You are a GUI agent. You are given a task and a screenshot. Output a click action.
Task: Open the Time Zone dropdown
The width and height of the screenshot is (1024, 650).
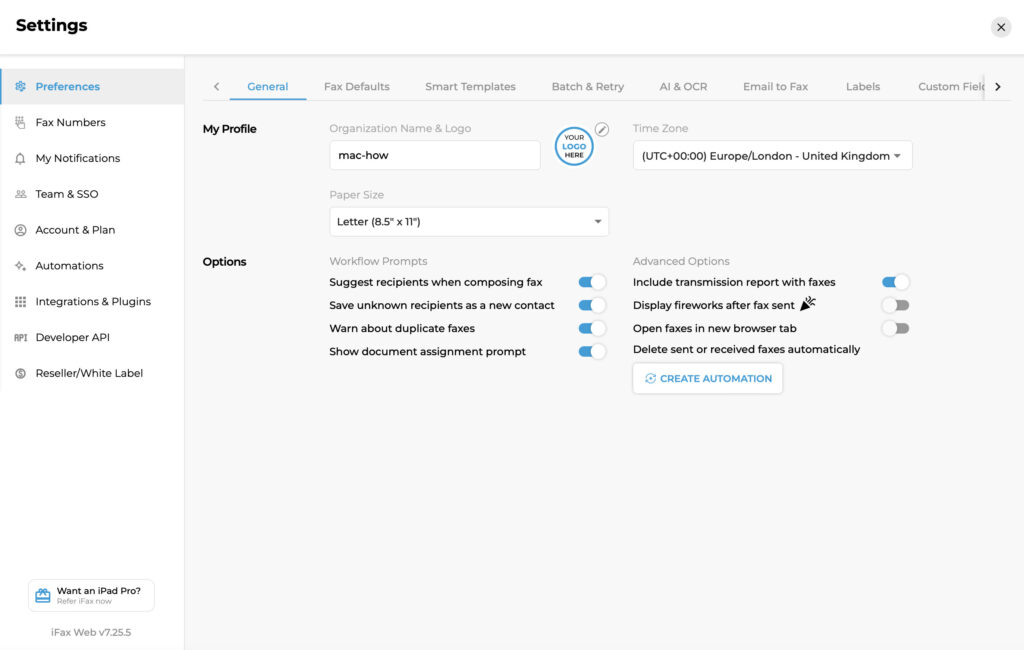[x=772, y=156]
